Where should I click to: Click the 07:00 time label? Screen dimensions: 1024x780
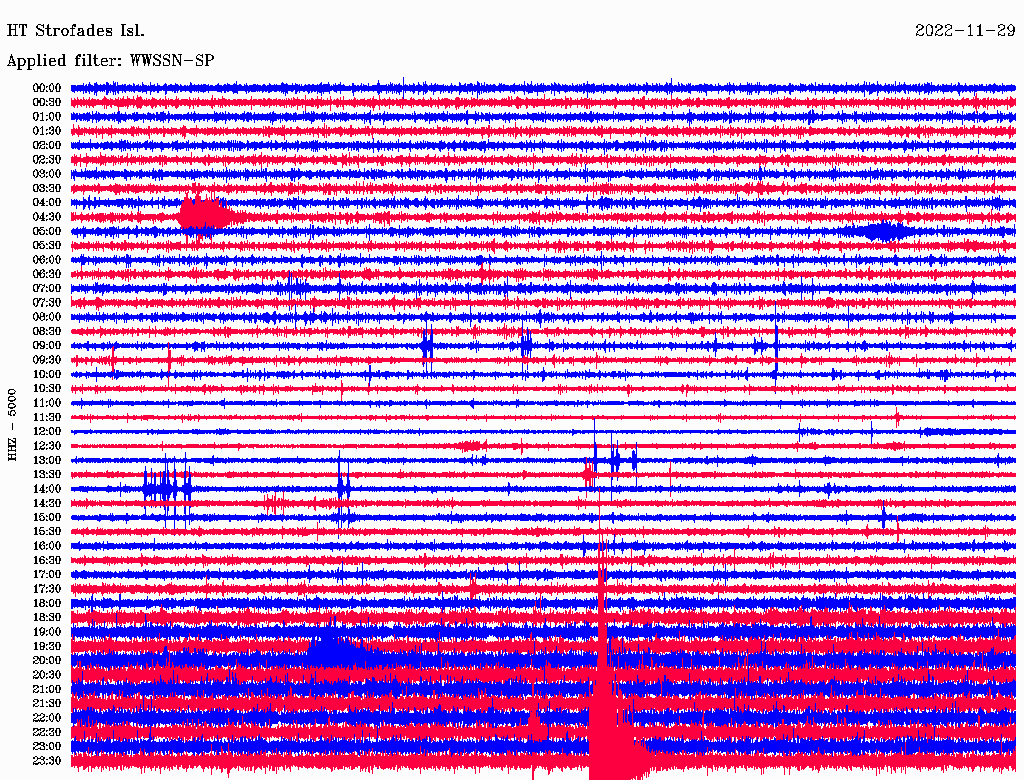click(47, 288)
